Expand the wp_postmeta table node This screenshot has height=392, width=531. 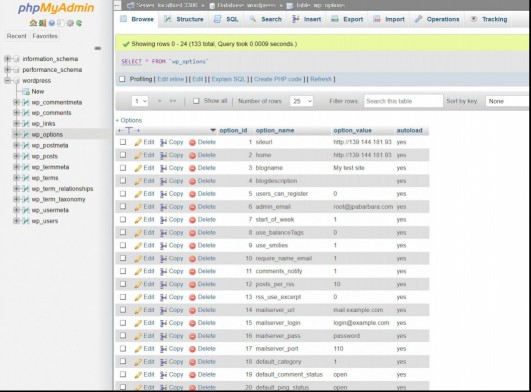pyautogui.click(x=16, y=146)
